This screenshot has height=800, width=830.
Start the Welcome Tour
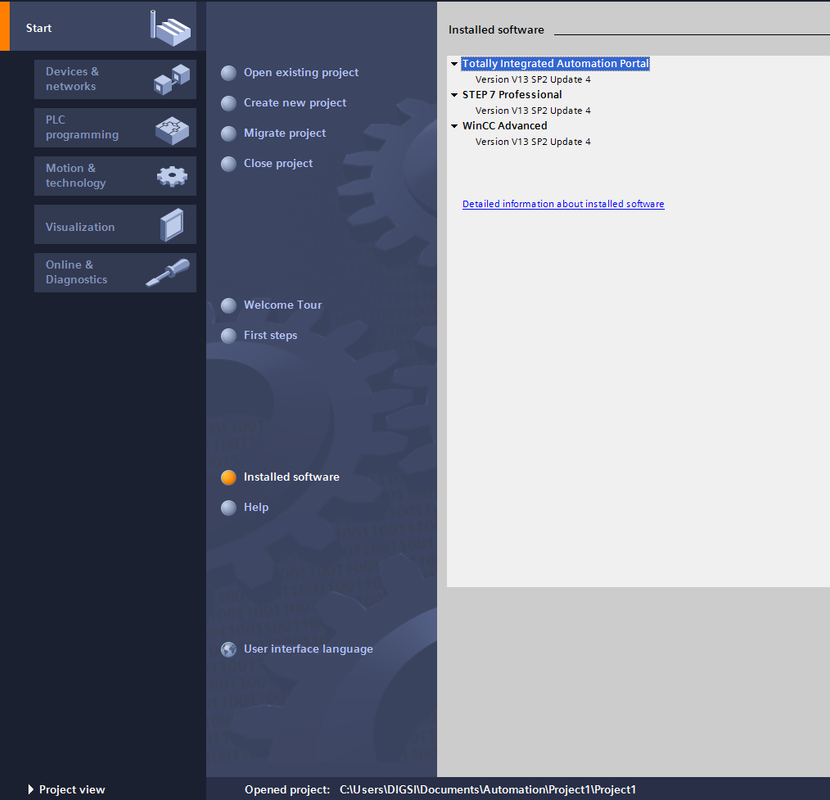(x=283, y=305)
